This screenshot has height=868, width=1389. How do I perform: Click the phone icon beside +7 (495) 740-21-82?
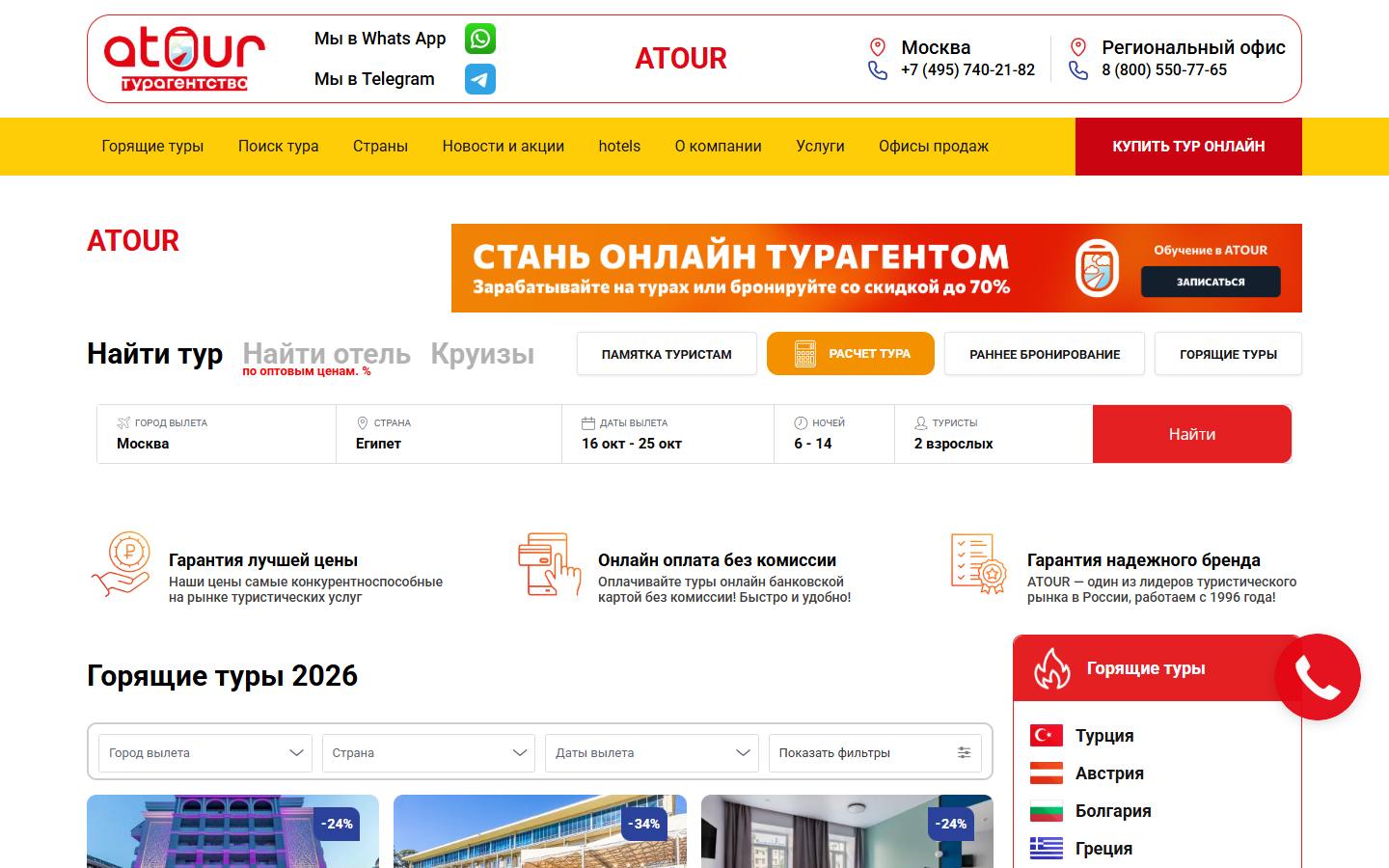[x=877, y=70]
